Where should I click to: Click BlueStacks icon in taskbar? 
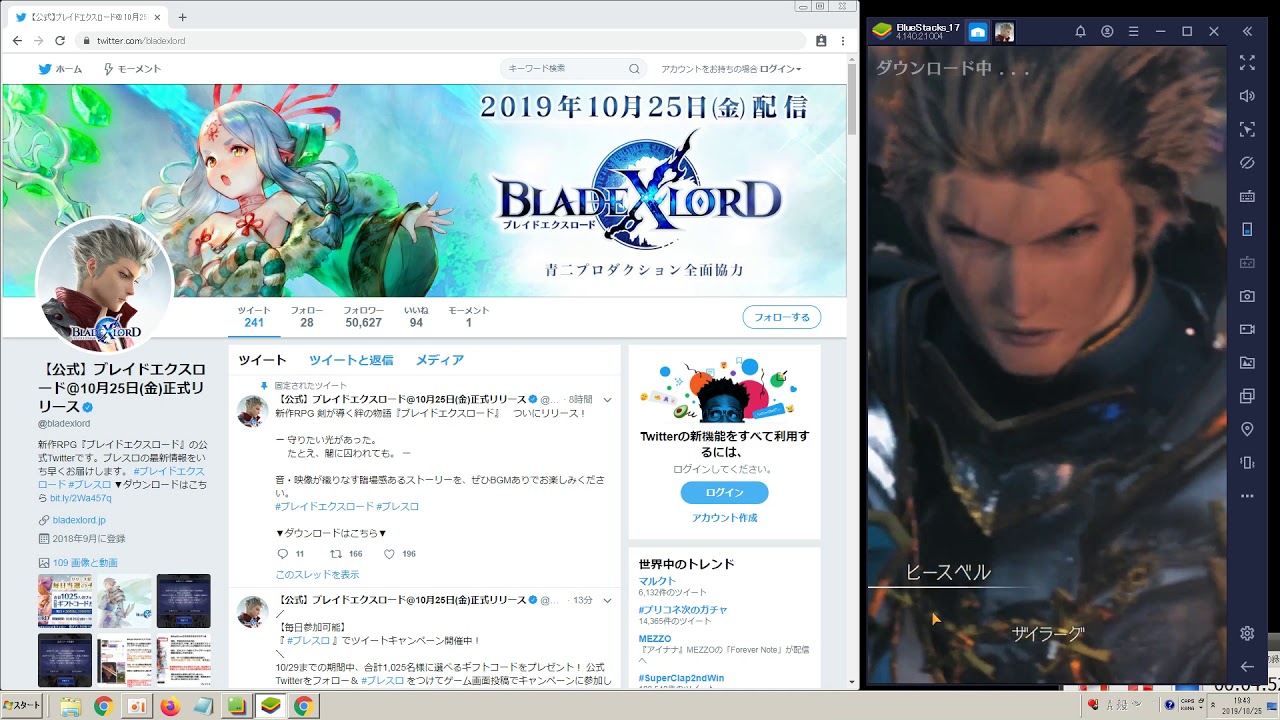pyautogui.click(x=270, y=706)
